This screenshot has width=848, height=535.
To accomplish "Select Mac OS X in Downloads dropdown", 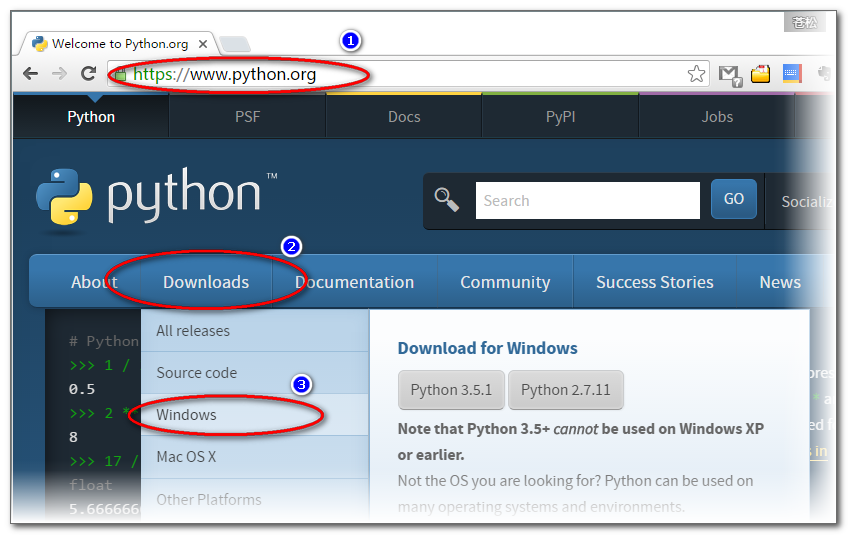I will click(255, 457).
